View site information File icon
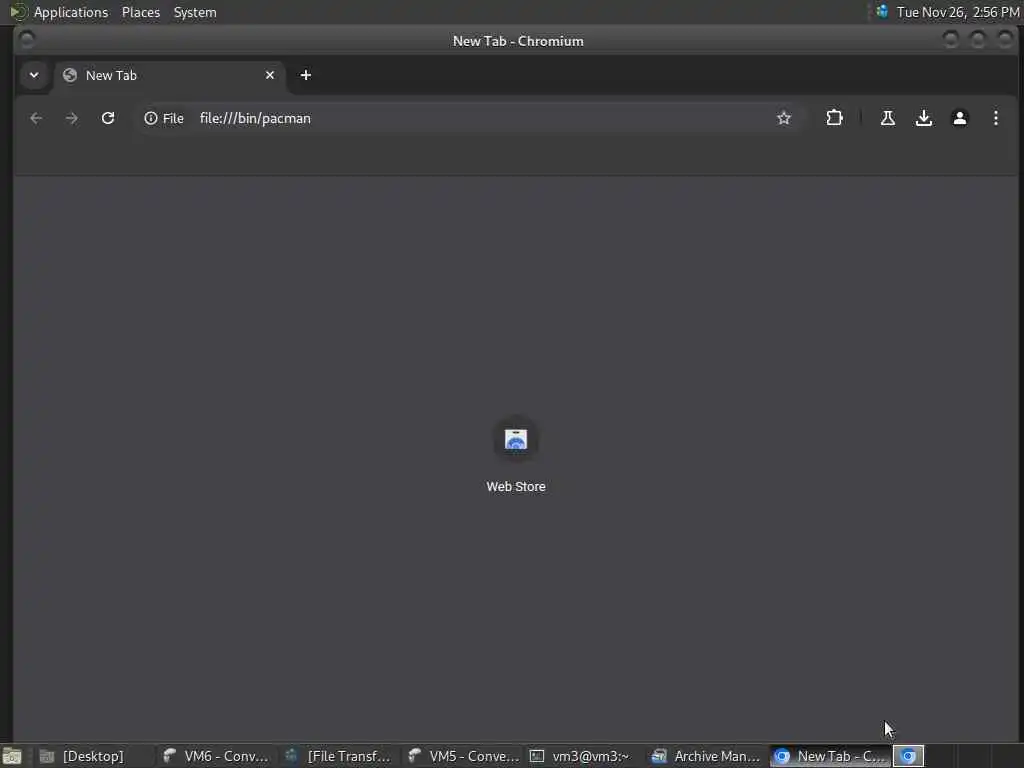This screenshot has height=768, width=1024. coord(164,118)
